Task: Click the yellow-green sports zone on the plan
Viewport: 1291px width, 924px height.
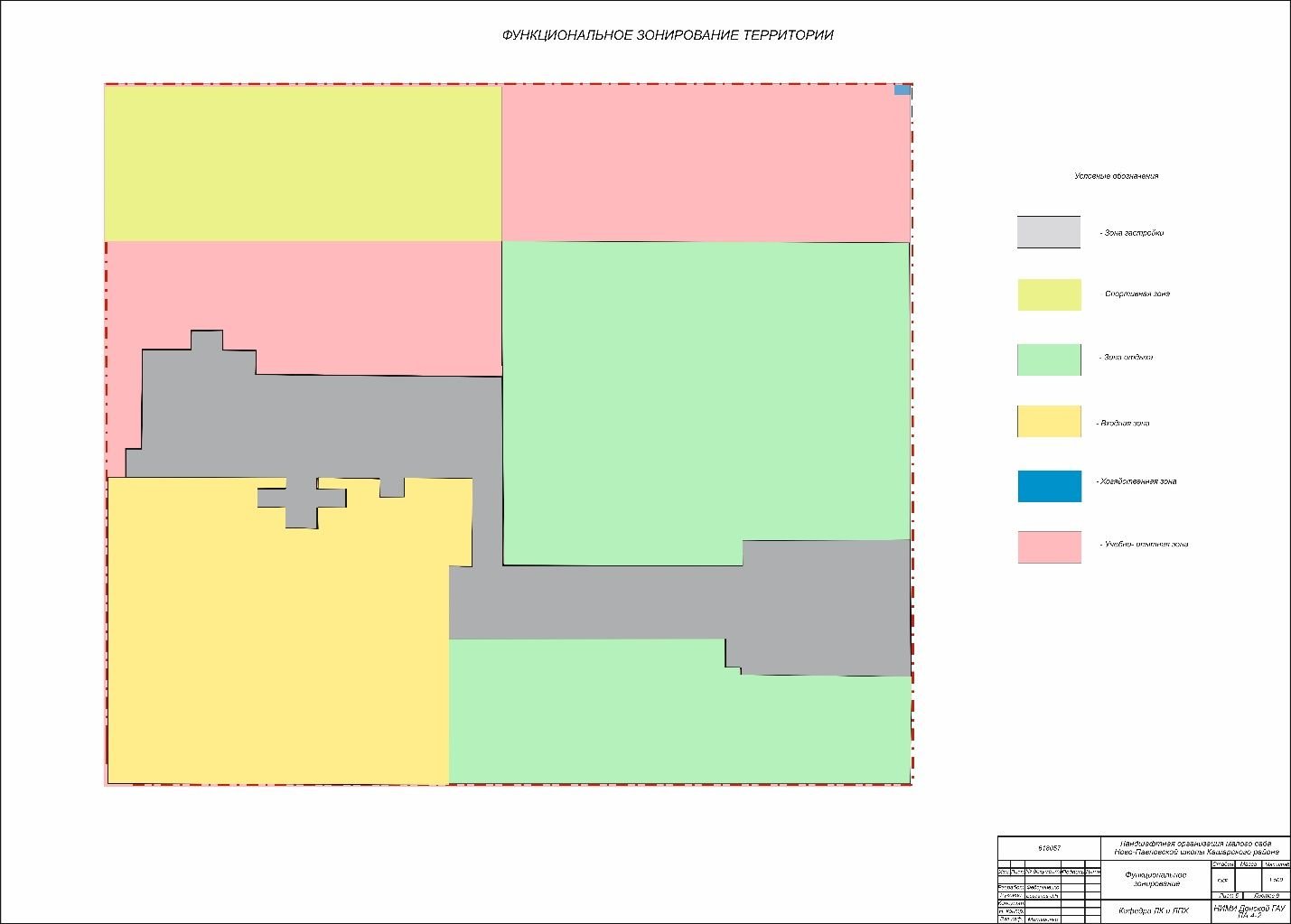Action: coord(303,163)
